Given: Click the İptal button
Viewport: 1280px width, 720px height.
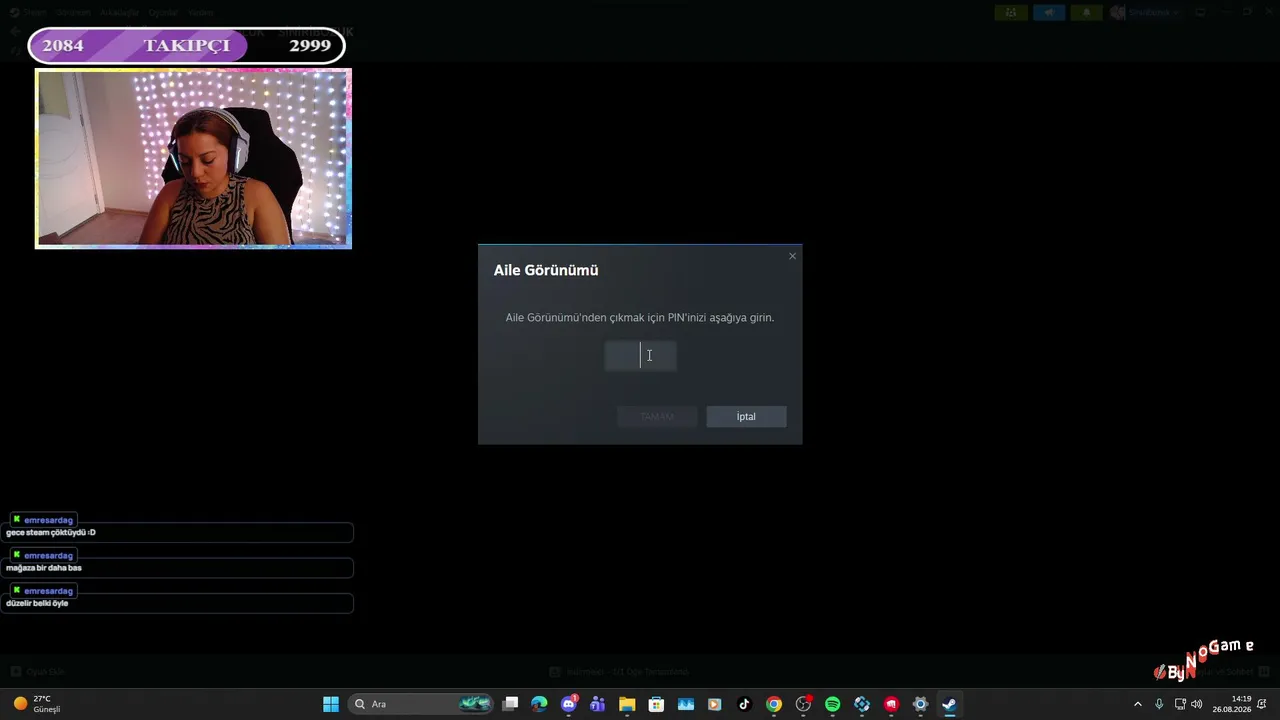Looking at the screenshot, I should tap(746, 416).
